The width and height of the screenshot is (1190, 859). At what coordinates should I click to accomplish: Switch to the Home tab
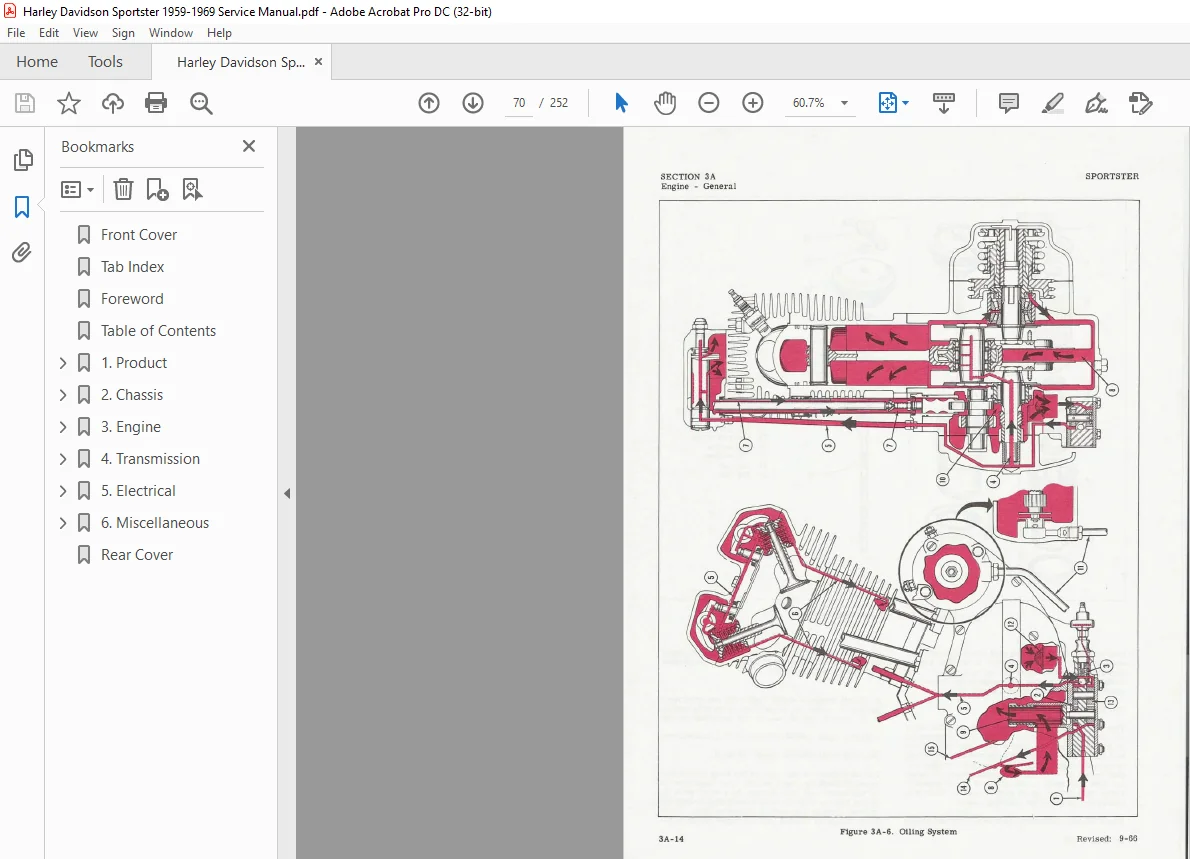[37, 61]
